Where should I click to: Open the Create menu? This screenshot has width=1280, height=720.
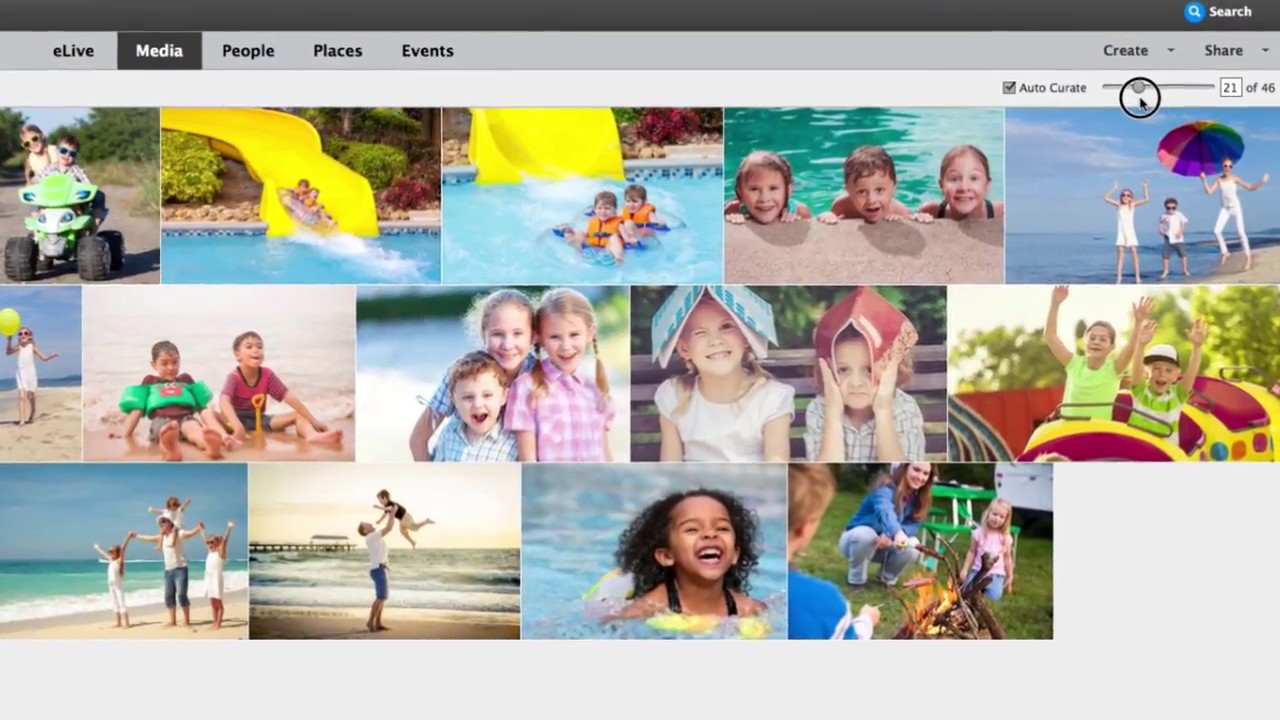(1125, 51)
